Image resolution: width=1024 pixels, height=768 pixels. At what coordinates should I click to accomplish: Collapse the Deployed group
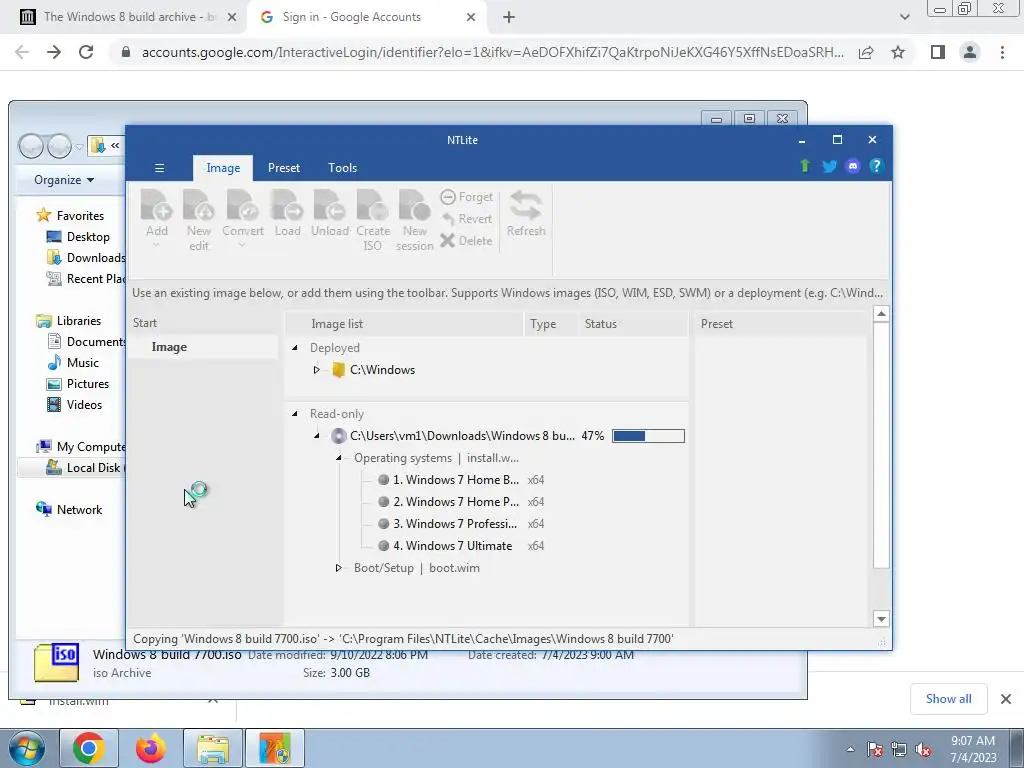click(x=295, y=348)
